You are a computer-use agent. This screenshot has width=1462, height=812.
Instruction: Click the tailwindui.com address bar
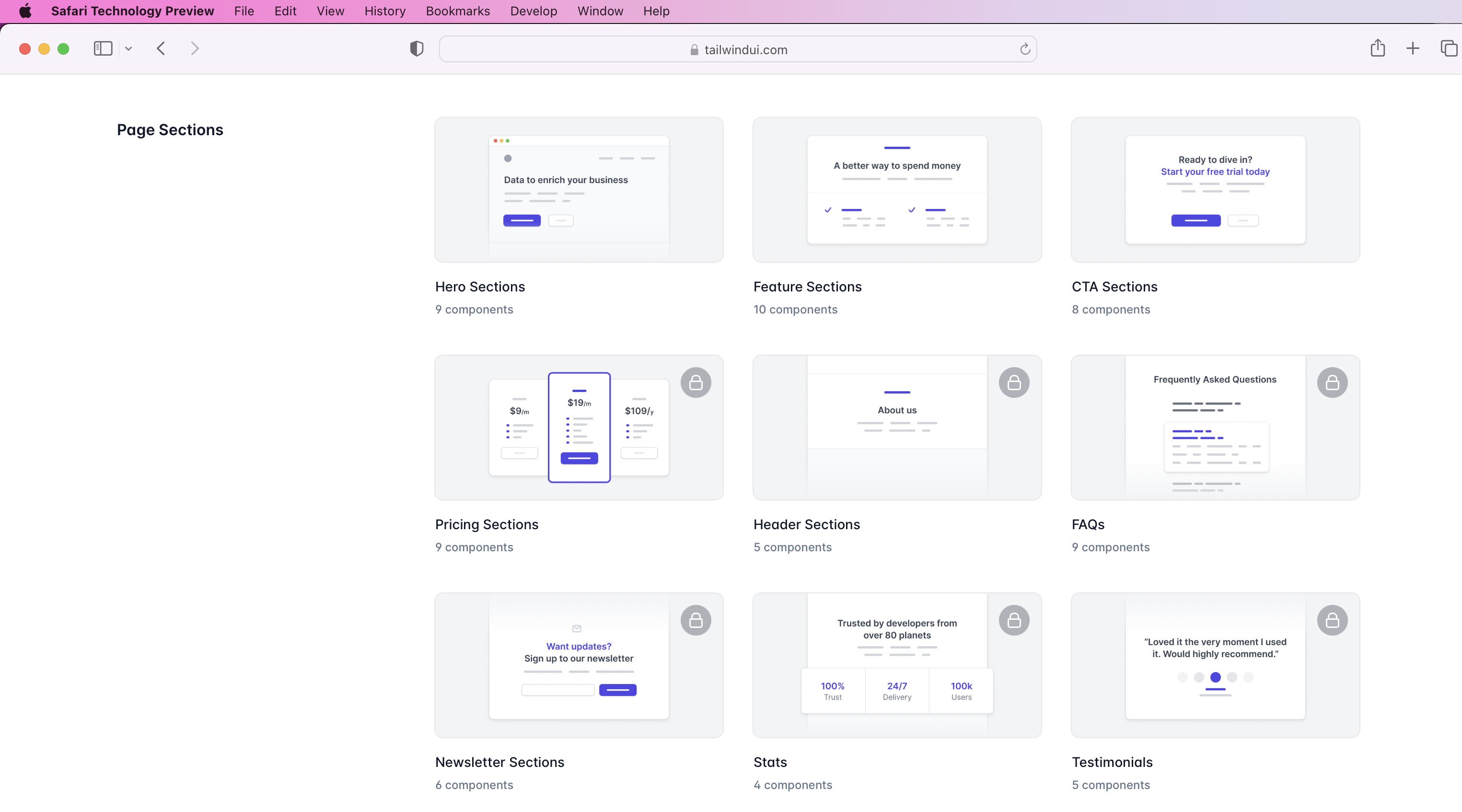click(x=738, y=49)
